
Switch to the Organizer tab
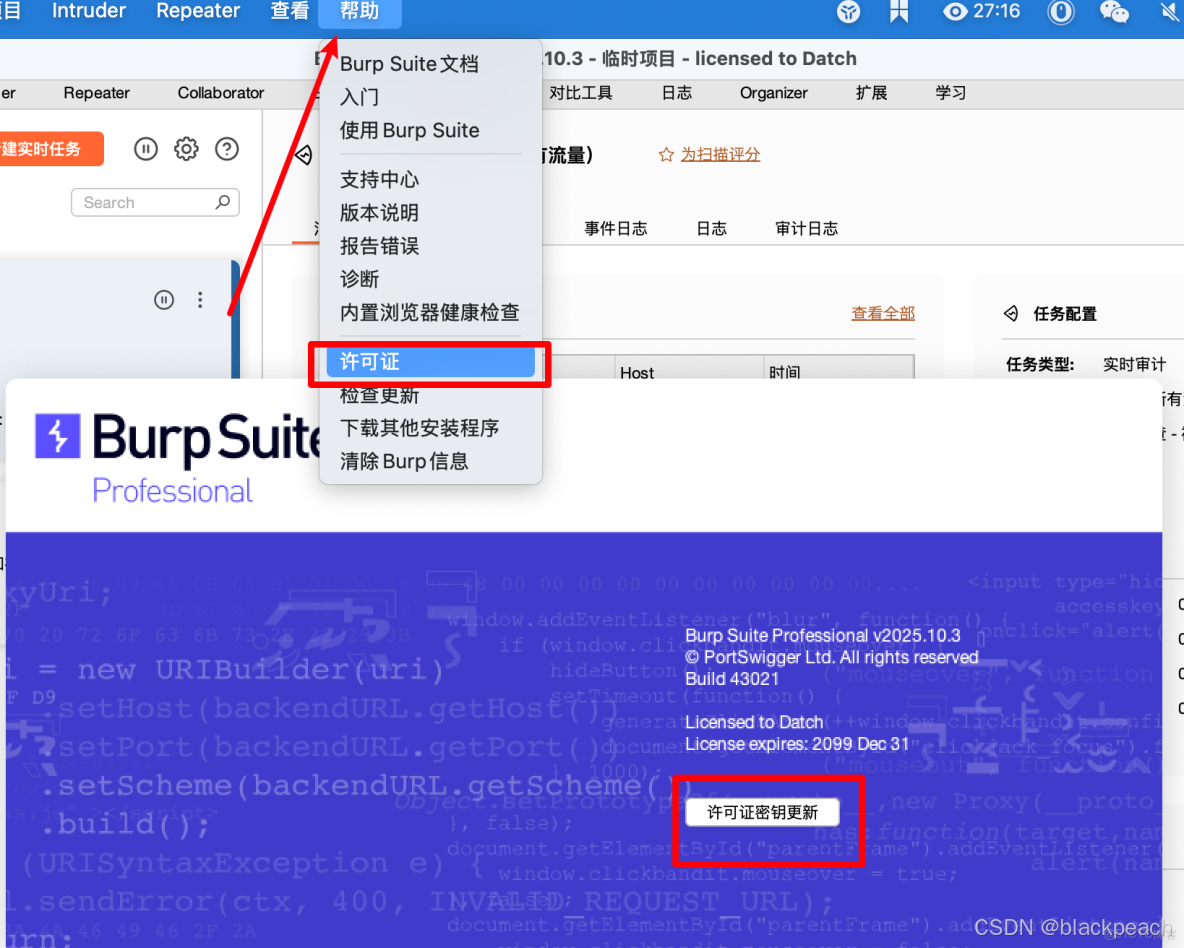(773, 93)
